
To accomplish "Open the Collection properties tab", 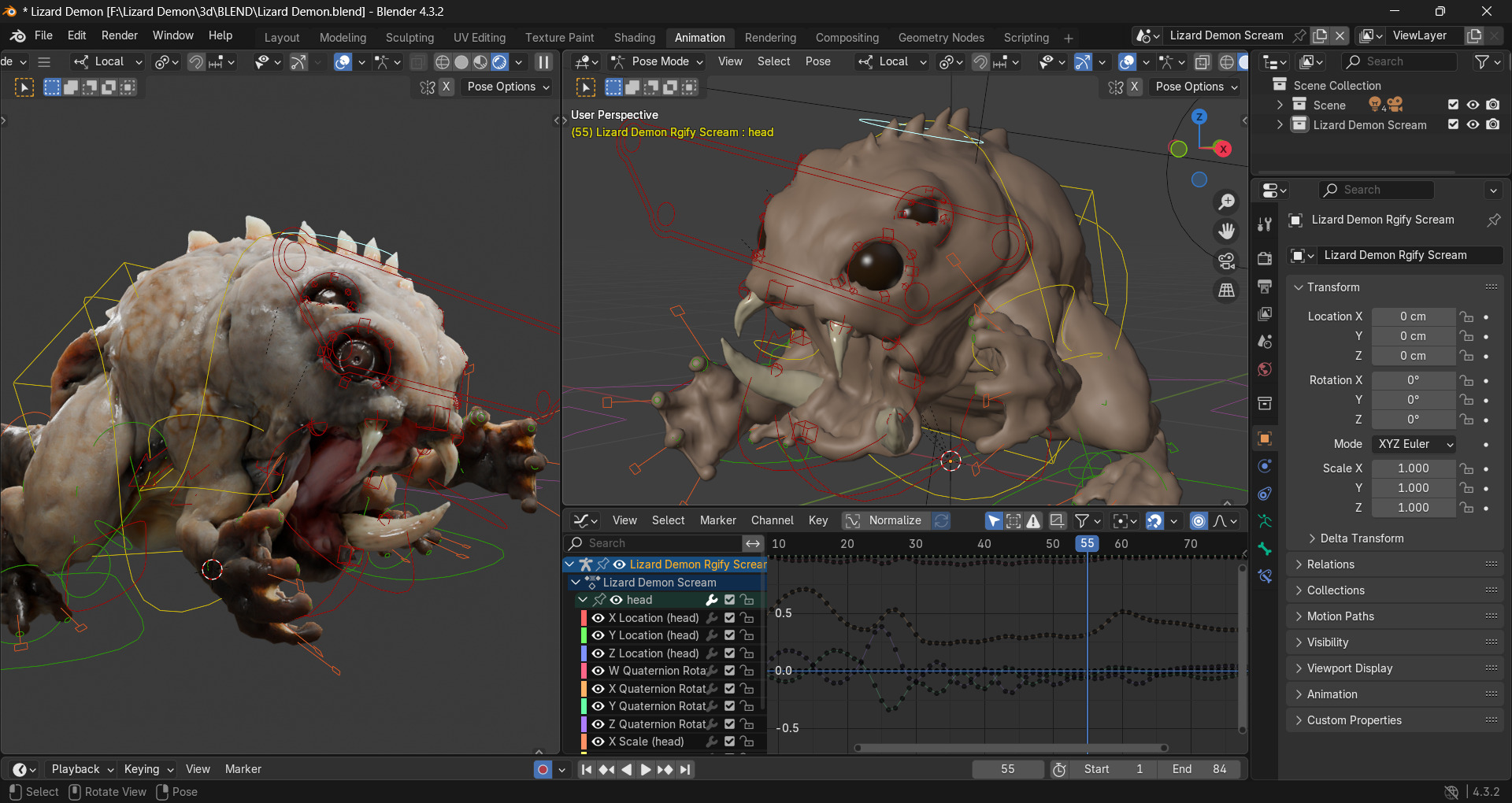I will pos(1265,404).
